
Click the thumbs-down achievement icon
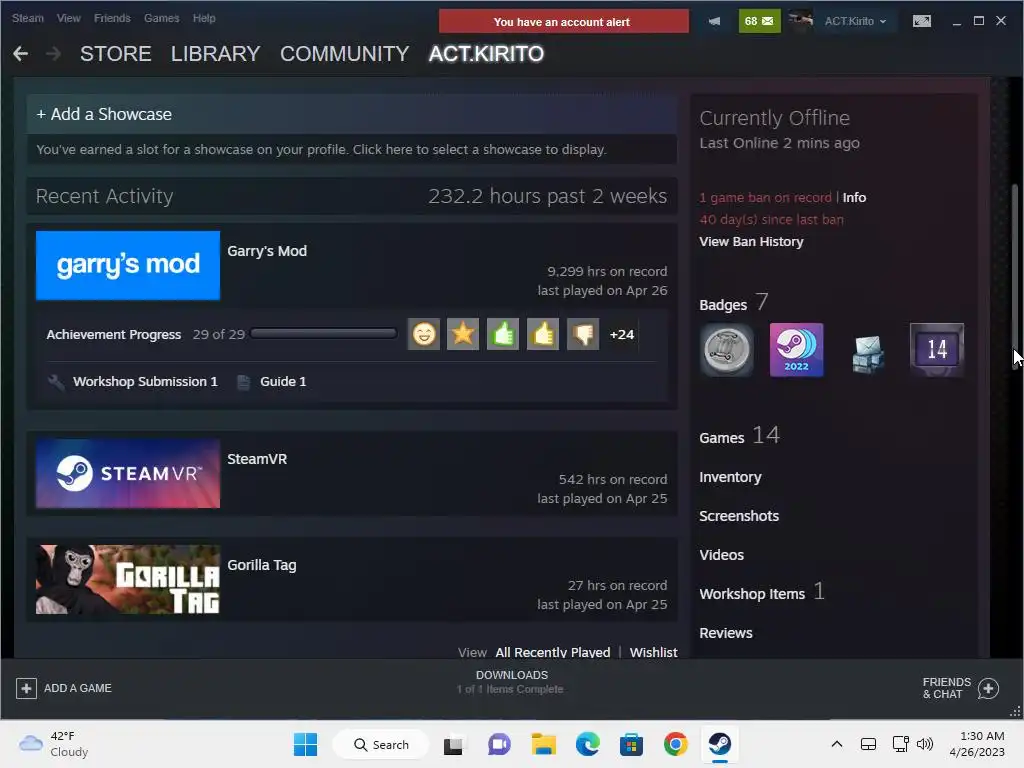point(583,334)
